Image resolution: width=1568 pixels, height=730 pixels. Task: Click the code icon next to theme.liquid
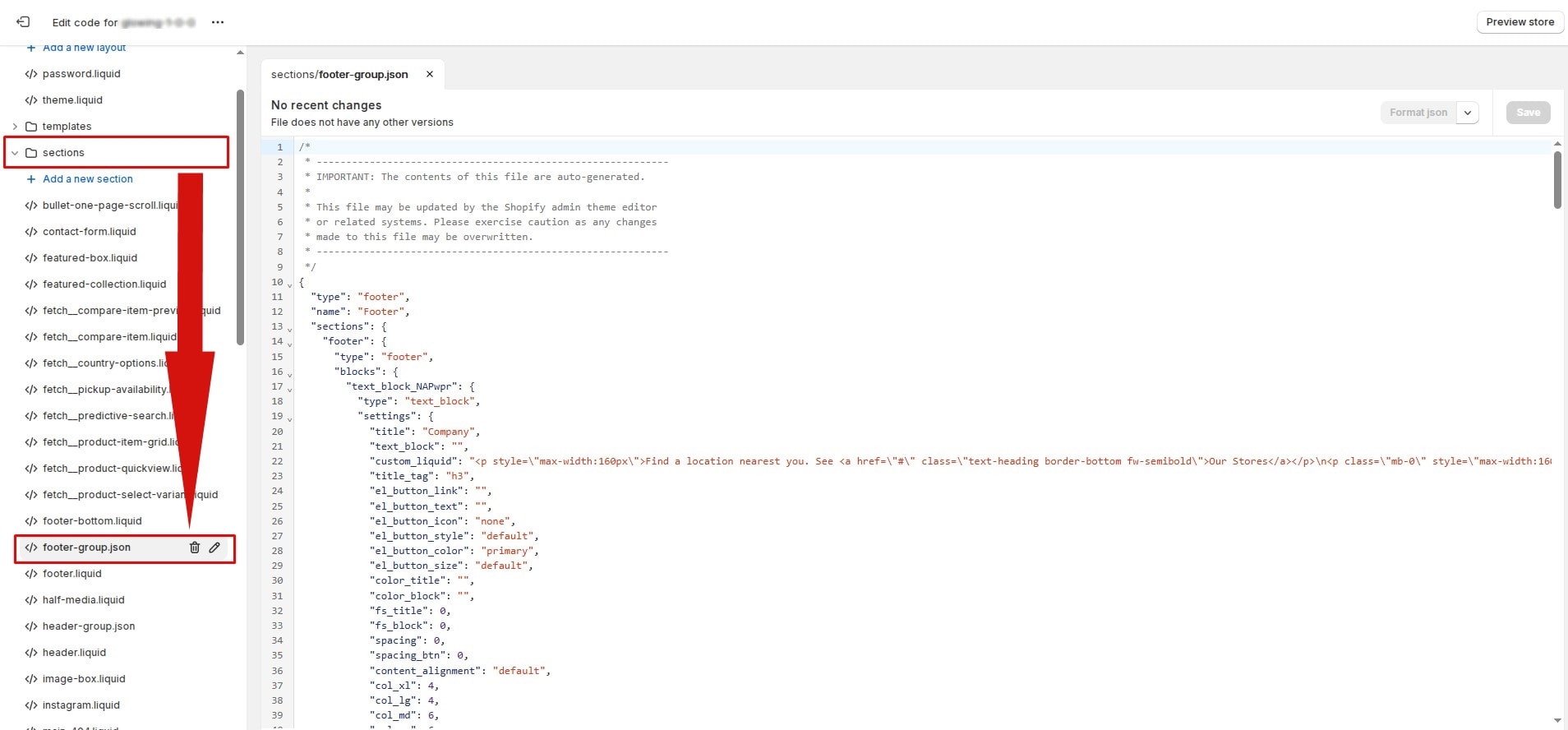31,100
